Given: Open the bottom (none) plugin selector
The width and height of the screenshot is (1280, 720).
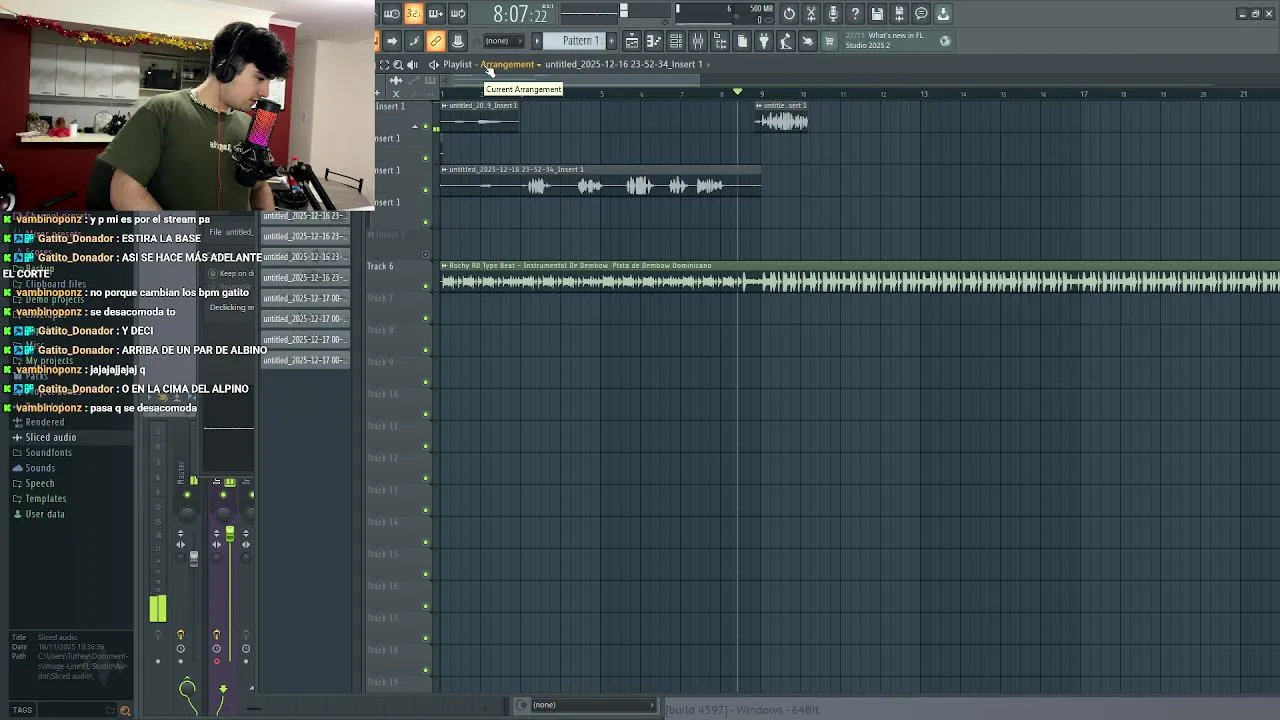Looking at the screenshot, I should coord(585,705).
